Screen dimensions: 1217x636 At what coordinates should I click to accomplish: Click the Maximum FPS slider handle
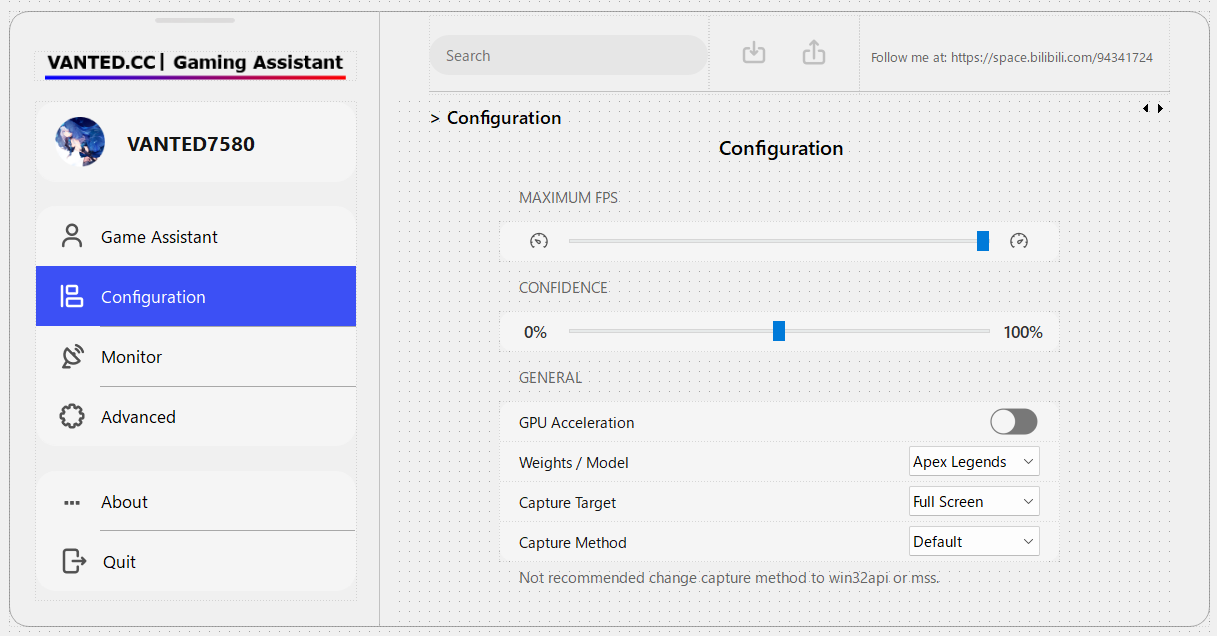(x=983, y=241)
